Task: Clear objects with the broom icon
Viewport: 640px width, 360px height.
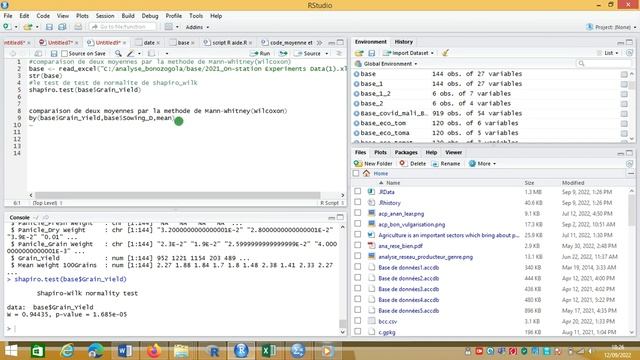Action: tap(445, 53)
